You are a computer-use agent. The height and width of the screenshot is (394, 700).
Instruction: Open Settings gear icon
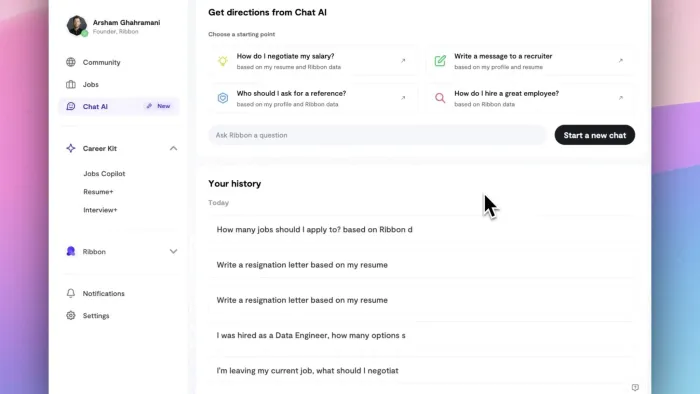71,315
